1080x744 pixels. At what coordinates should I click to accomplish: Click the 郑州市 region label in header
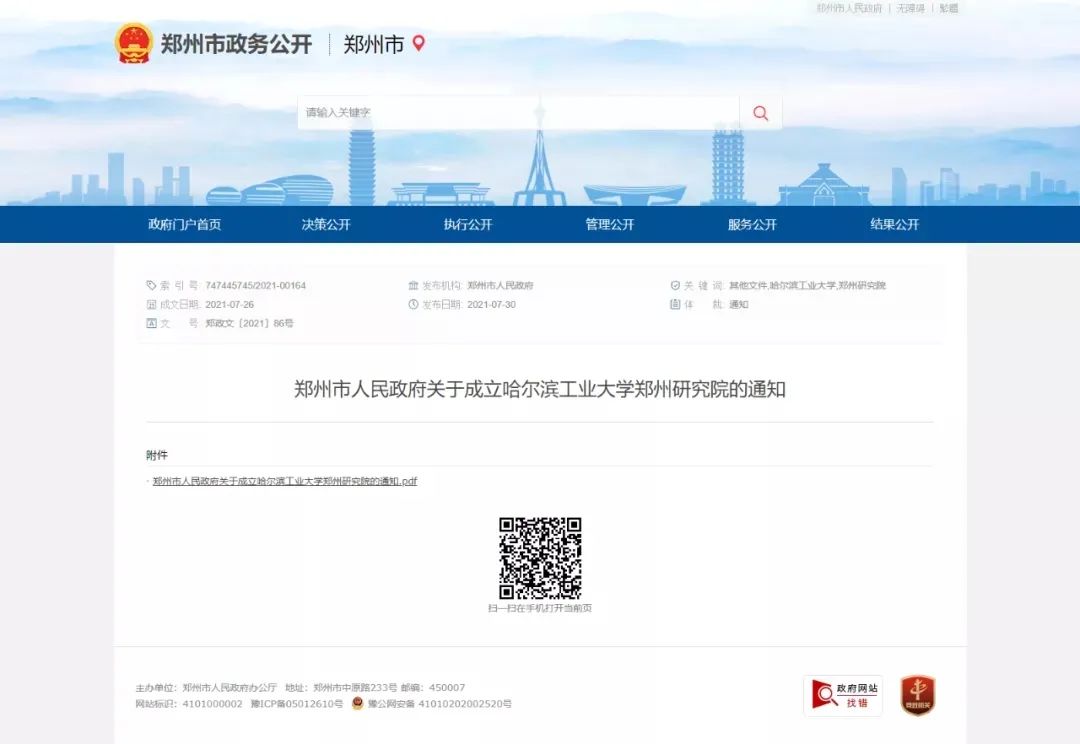373,44
